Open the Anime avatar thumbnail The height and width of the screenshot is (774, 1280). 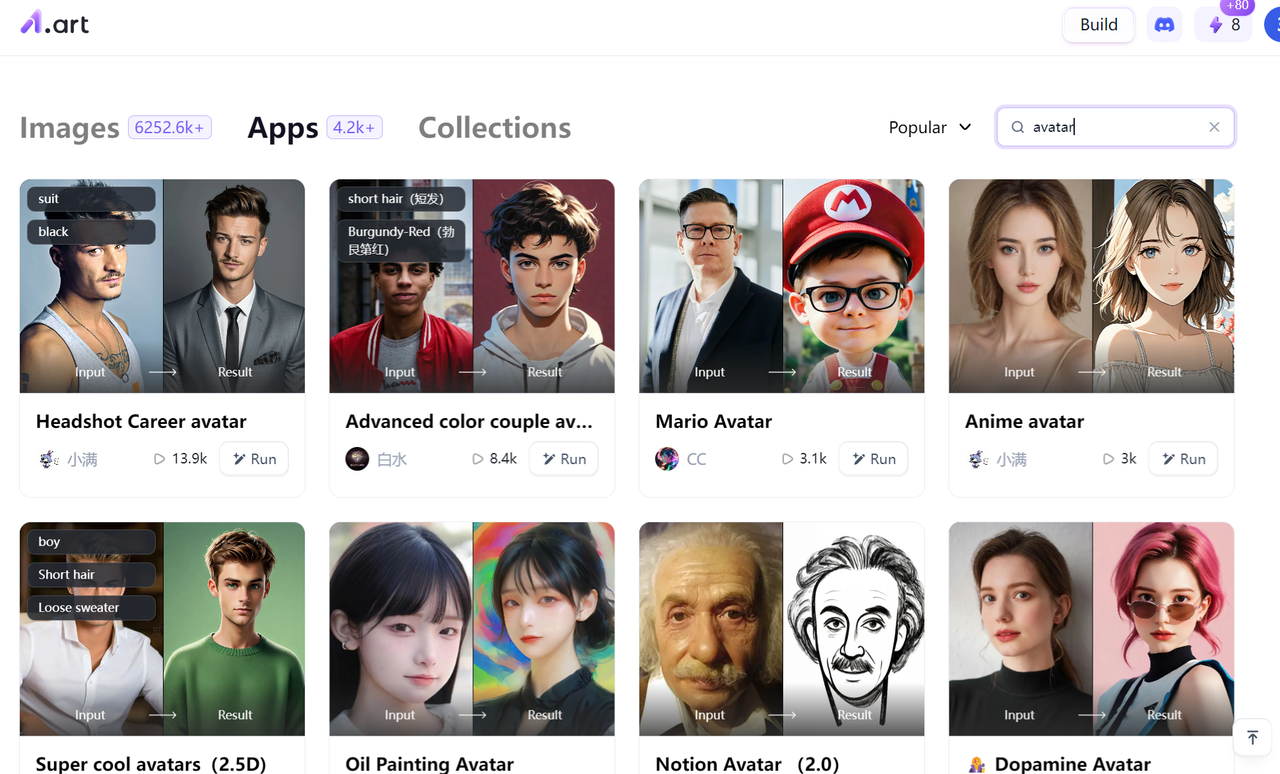1092,286
